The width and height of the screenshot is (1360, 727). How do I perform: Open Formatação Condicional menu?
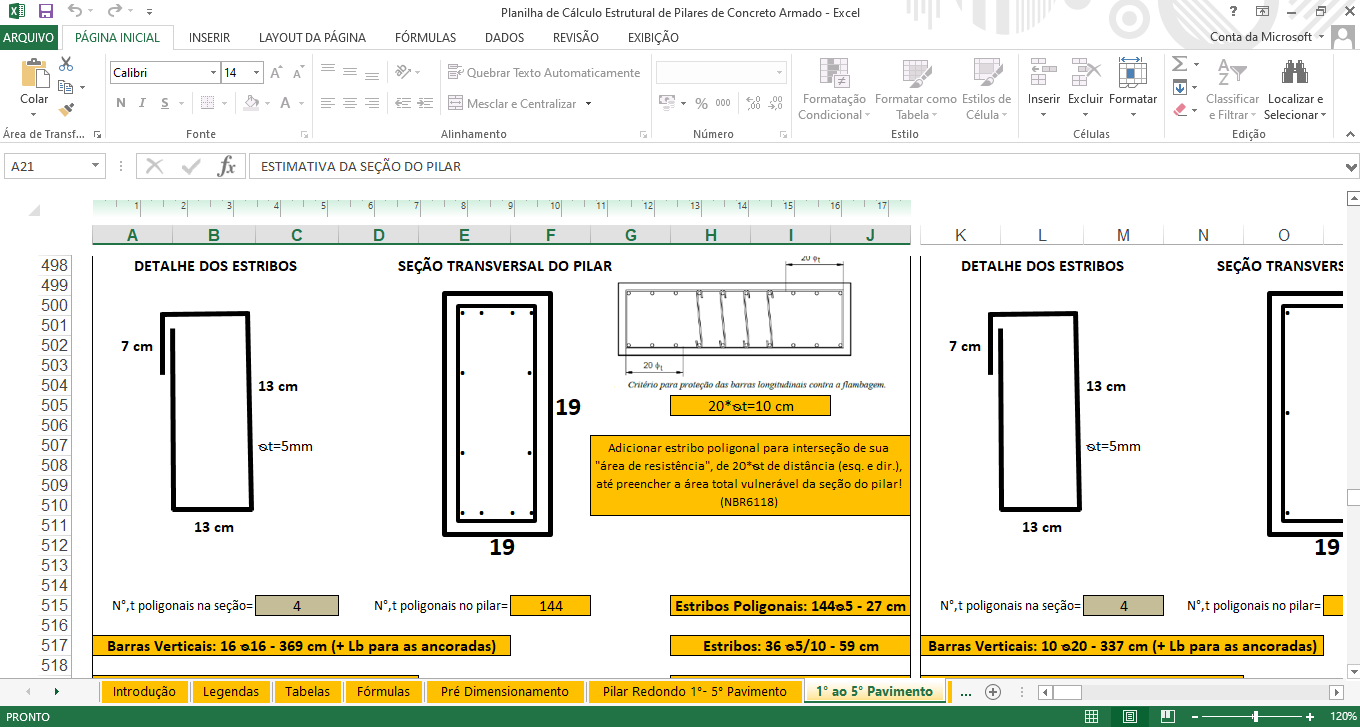[833, 89]
